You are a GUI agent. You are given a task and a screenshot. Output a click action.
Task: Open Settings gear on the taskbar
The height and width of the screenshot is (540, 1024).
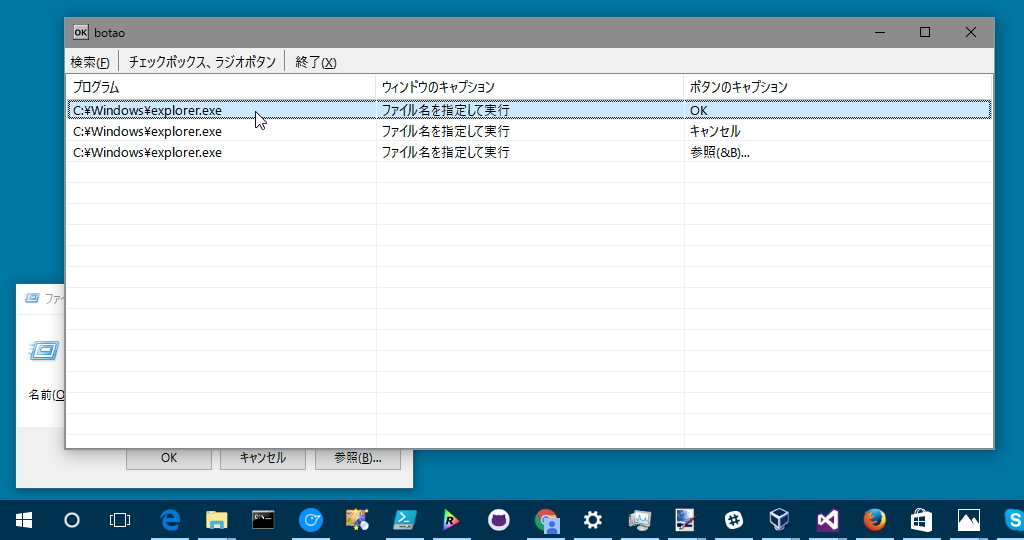coord(592,520)
